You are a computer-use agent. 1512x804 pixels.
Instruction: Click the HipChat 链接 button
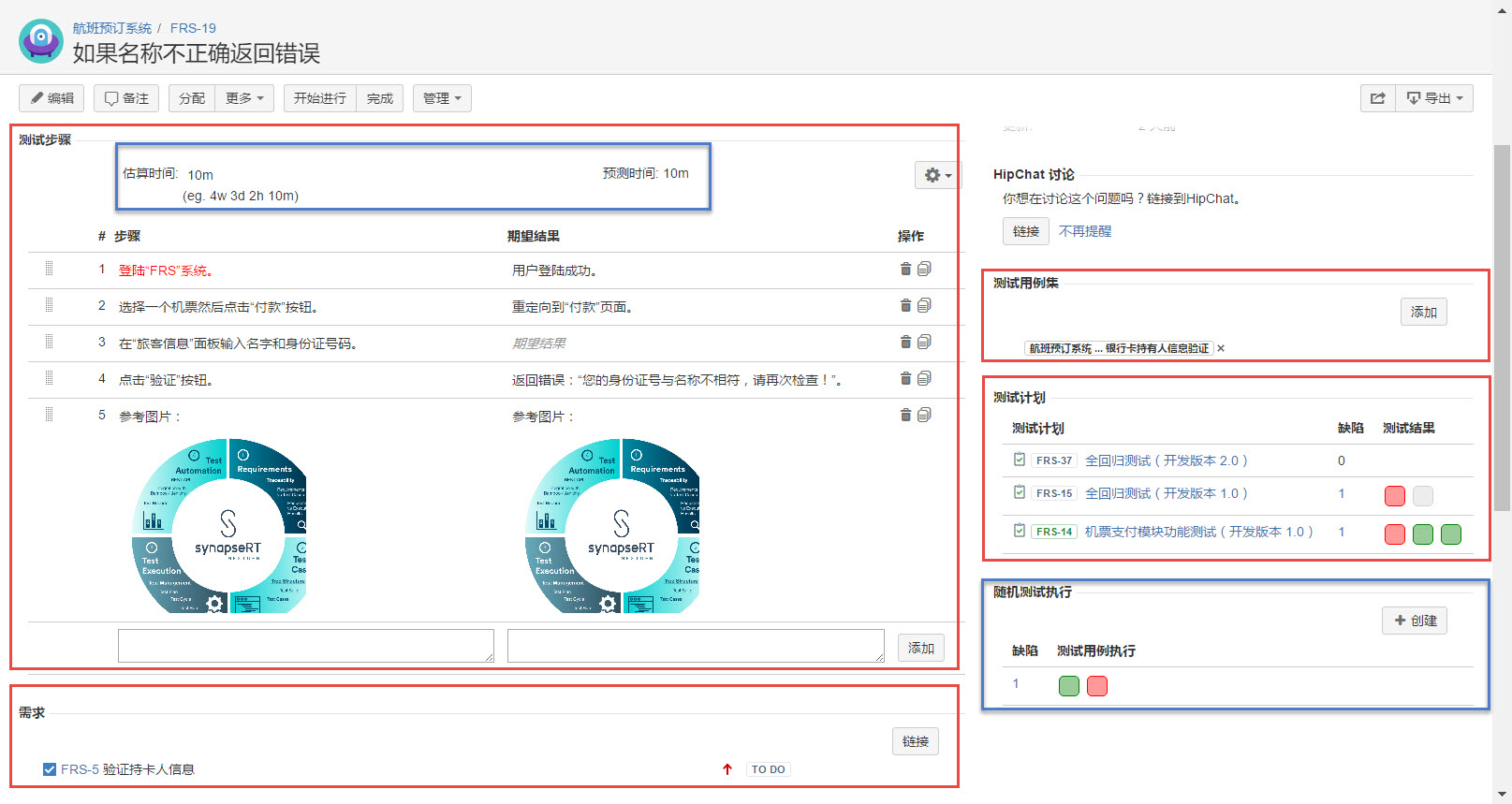1026,231
